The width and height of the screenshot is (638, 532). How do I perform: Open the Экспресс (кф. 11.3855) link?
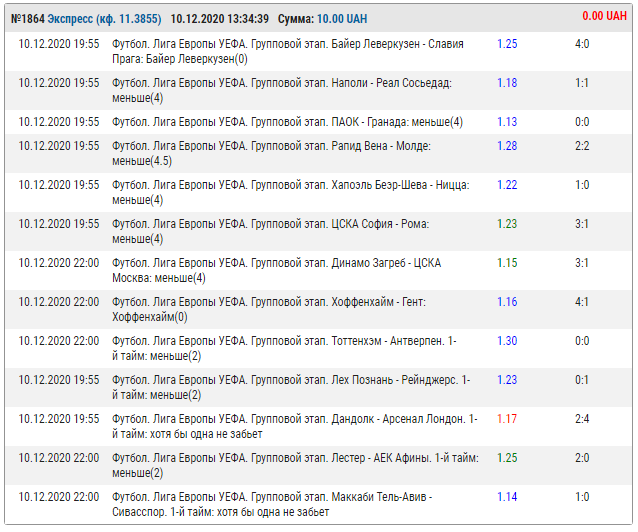104,19
